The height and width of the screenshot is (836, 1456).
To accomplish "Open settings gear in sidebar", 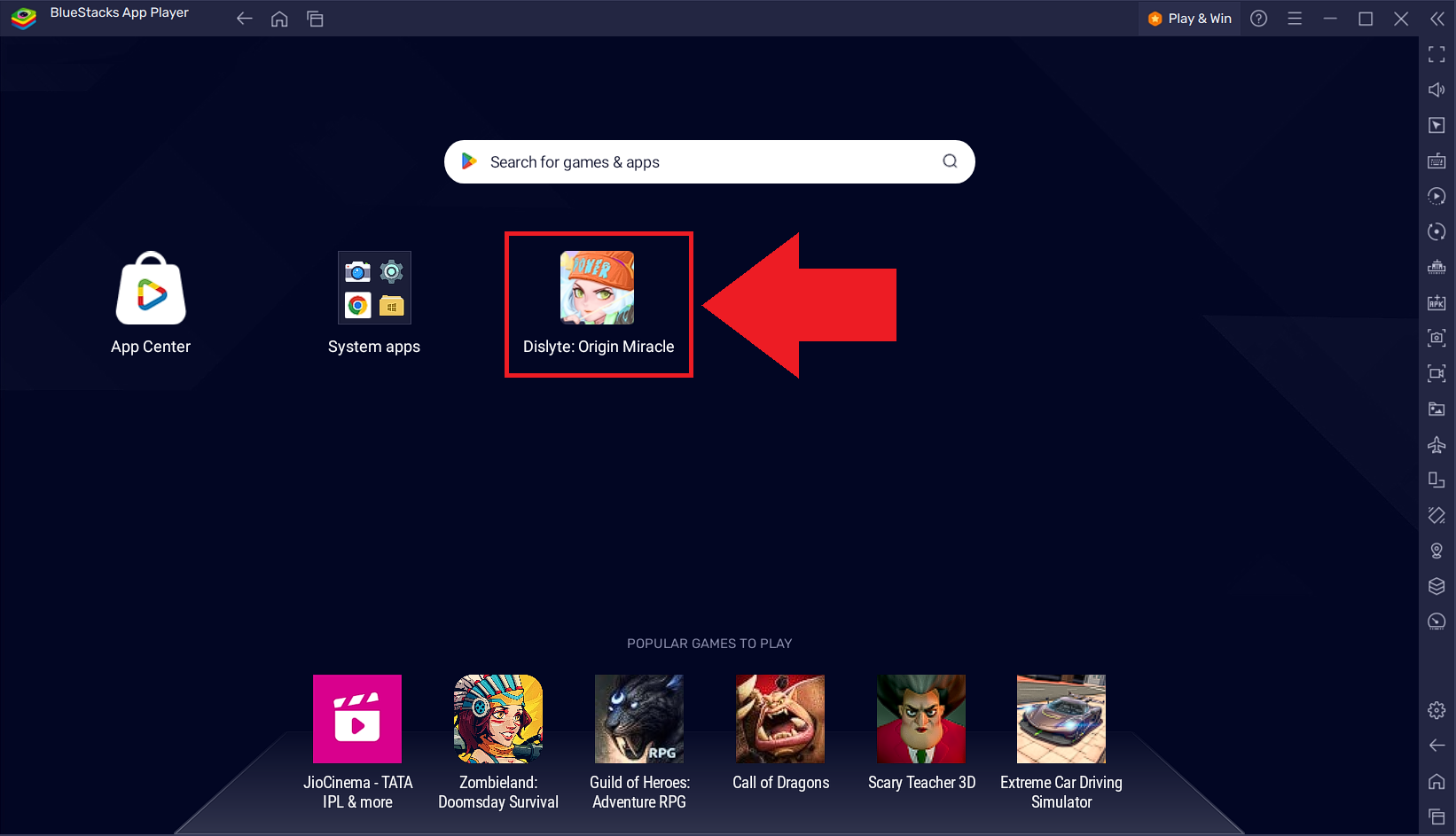I will [x=1436, y=710].
